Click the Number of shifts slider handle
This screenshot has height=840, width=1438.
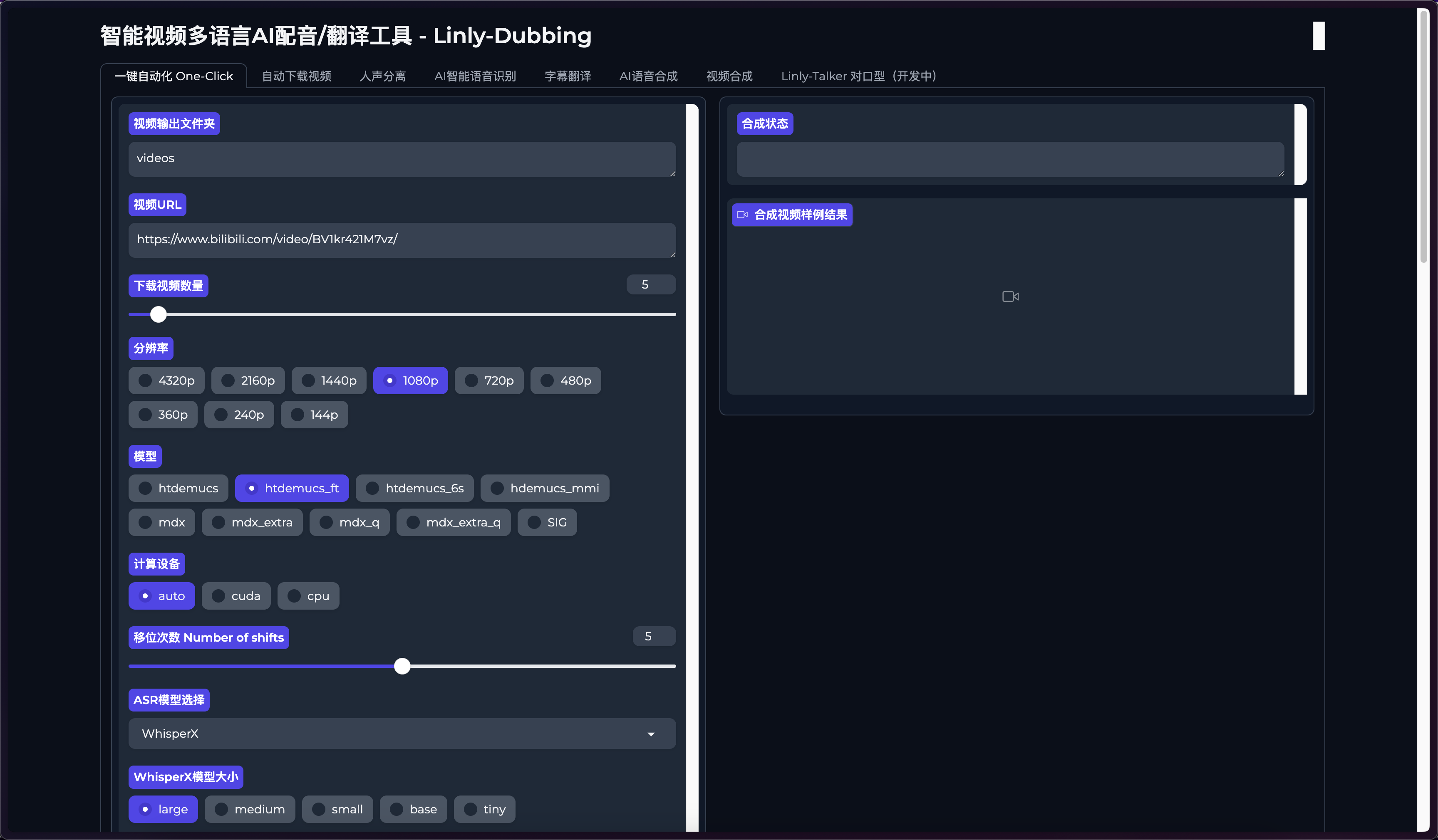click(x=402, y=666)
